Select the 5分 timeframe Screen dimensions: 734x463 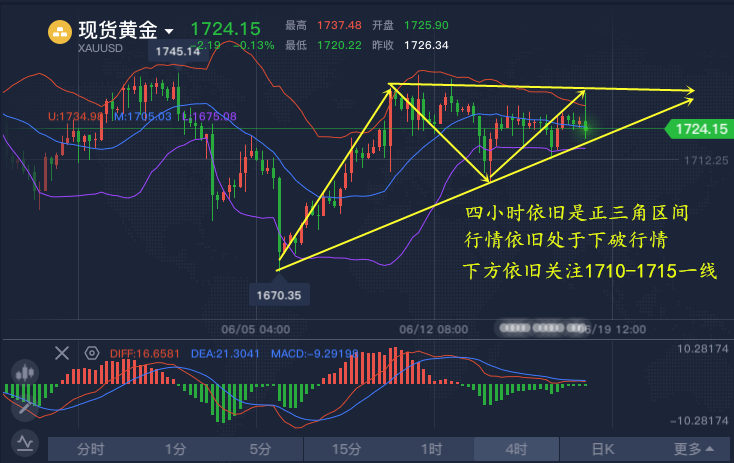click(260, 449)
